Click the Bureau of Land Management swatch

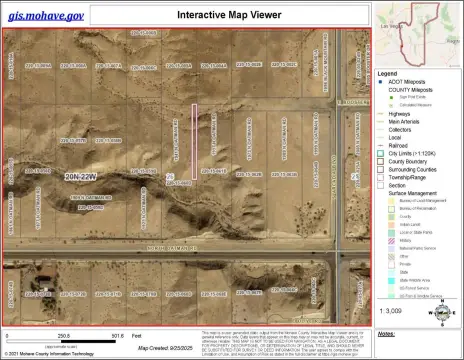click(392, 201)
